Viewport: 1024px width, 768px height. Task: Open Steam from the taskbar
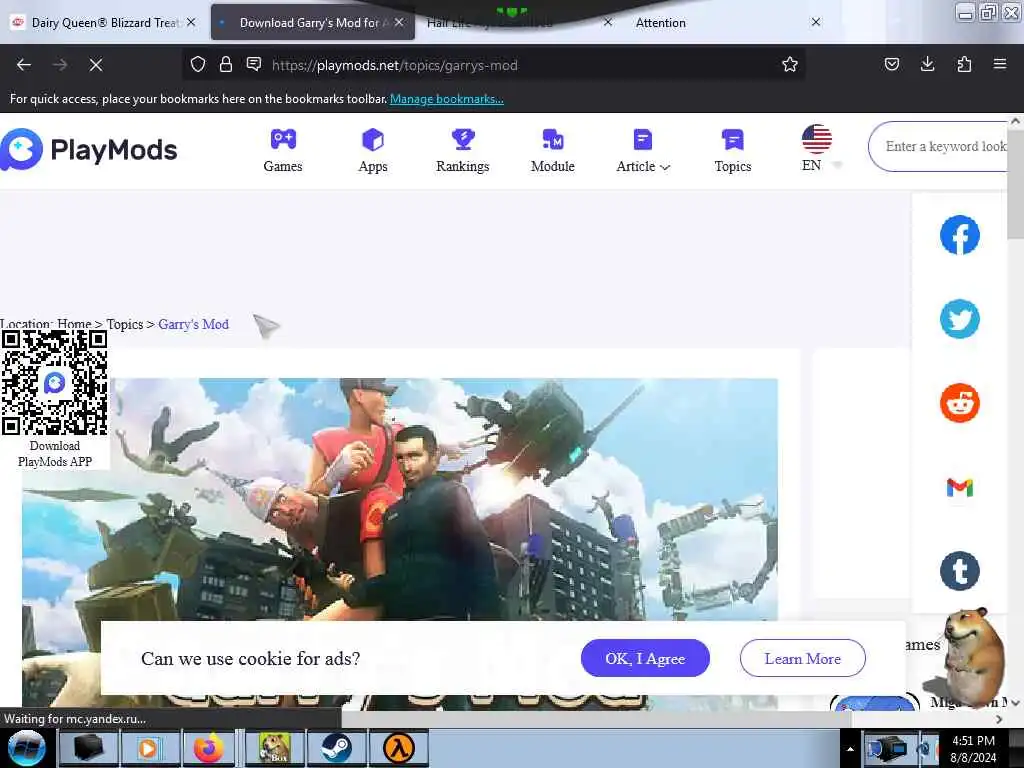coord(336,748)
